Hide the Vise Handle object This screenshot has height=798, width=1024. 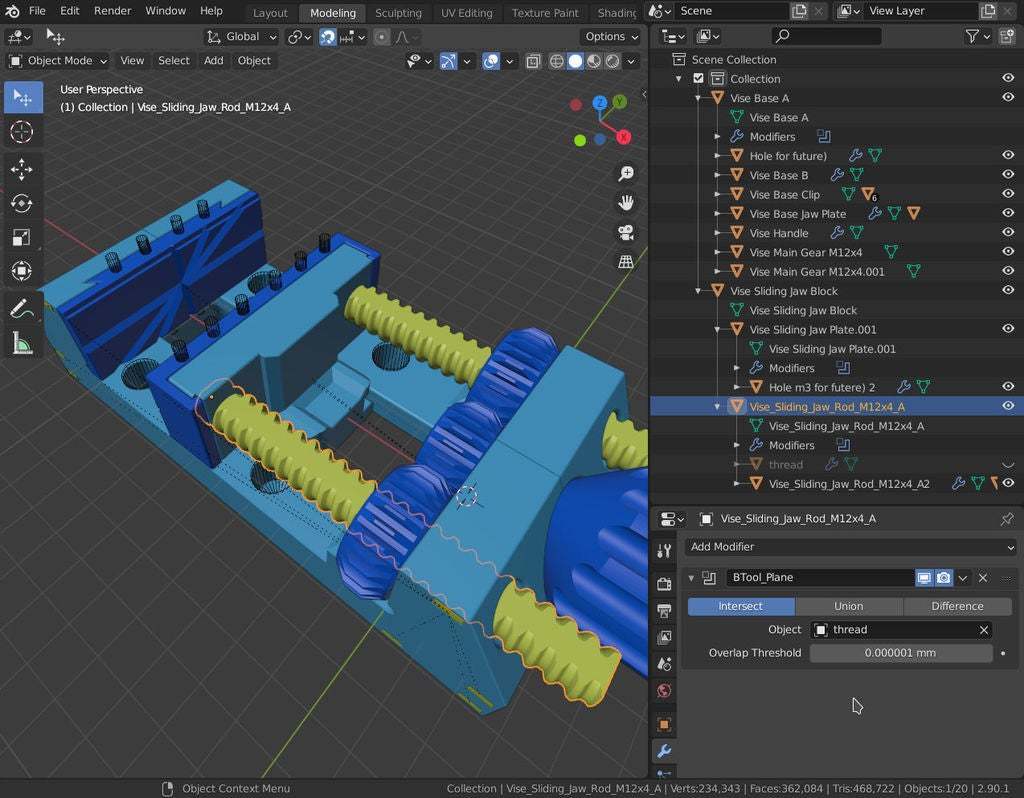[1008, 233]
